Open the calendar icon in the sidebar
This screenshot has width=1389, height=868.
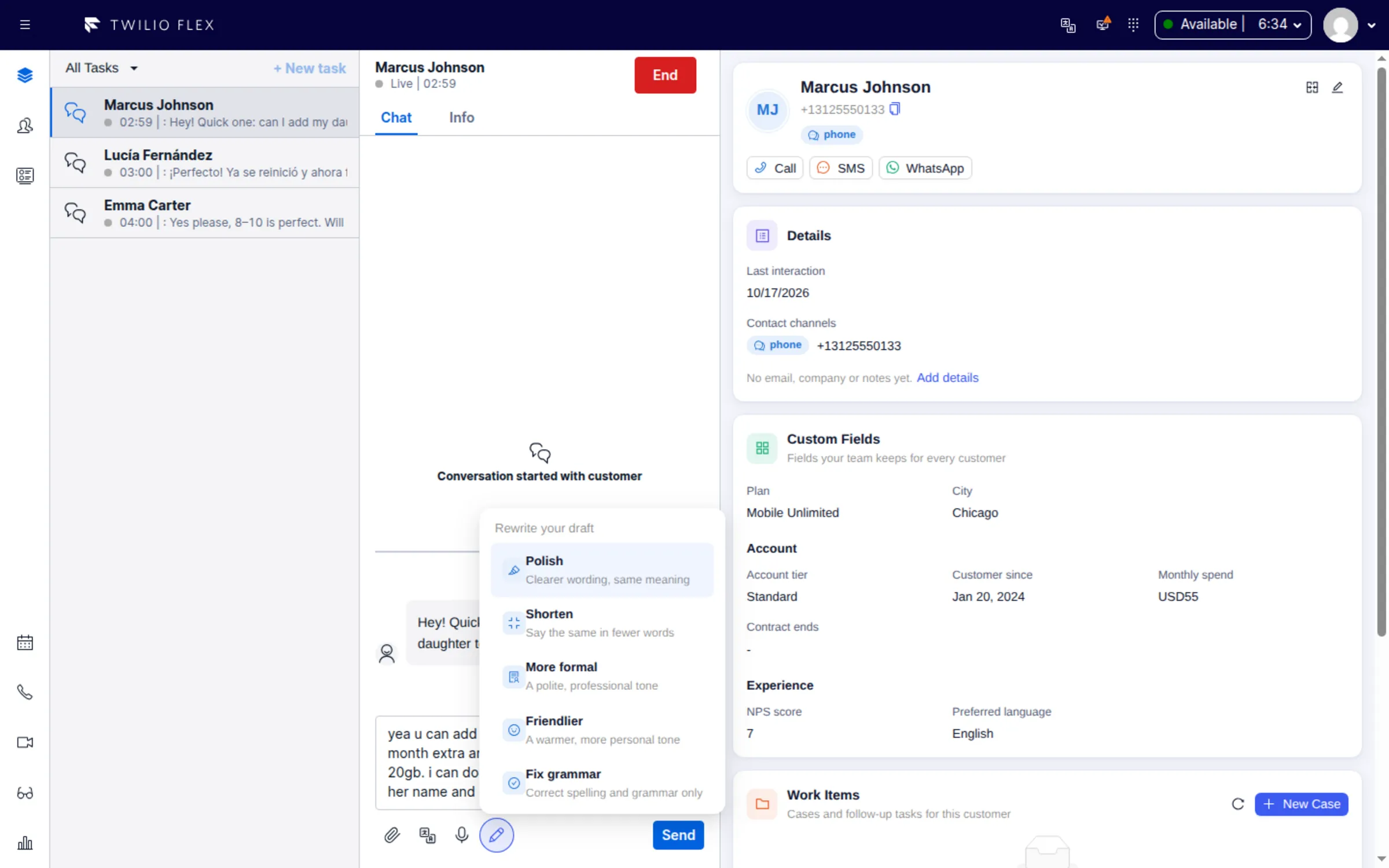(x=25, y=642)
